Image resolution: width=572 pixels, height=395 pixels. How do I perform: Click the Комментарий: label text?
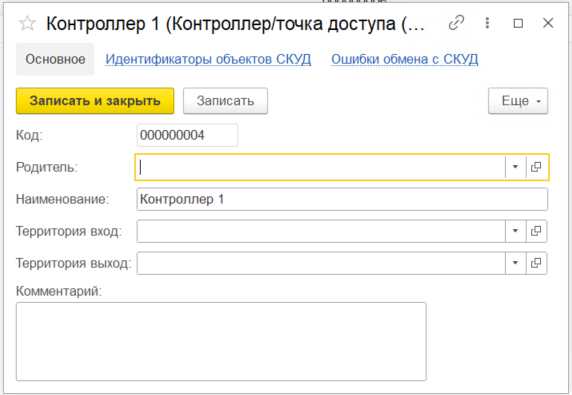[x=59, y=291]
